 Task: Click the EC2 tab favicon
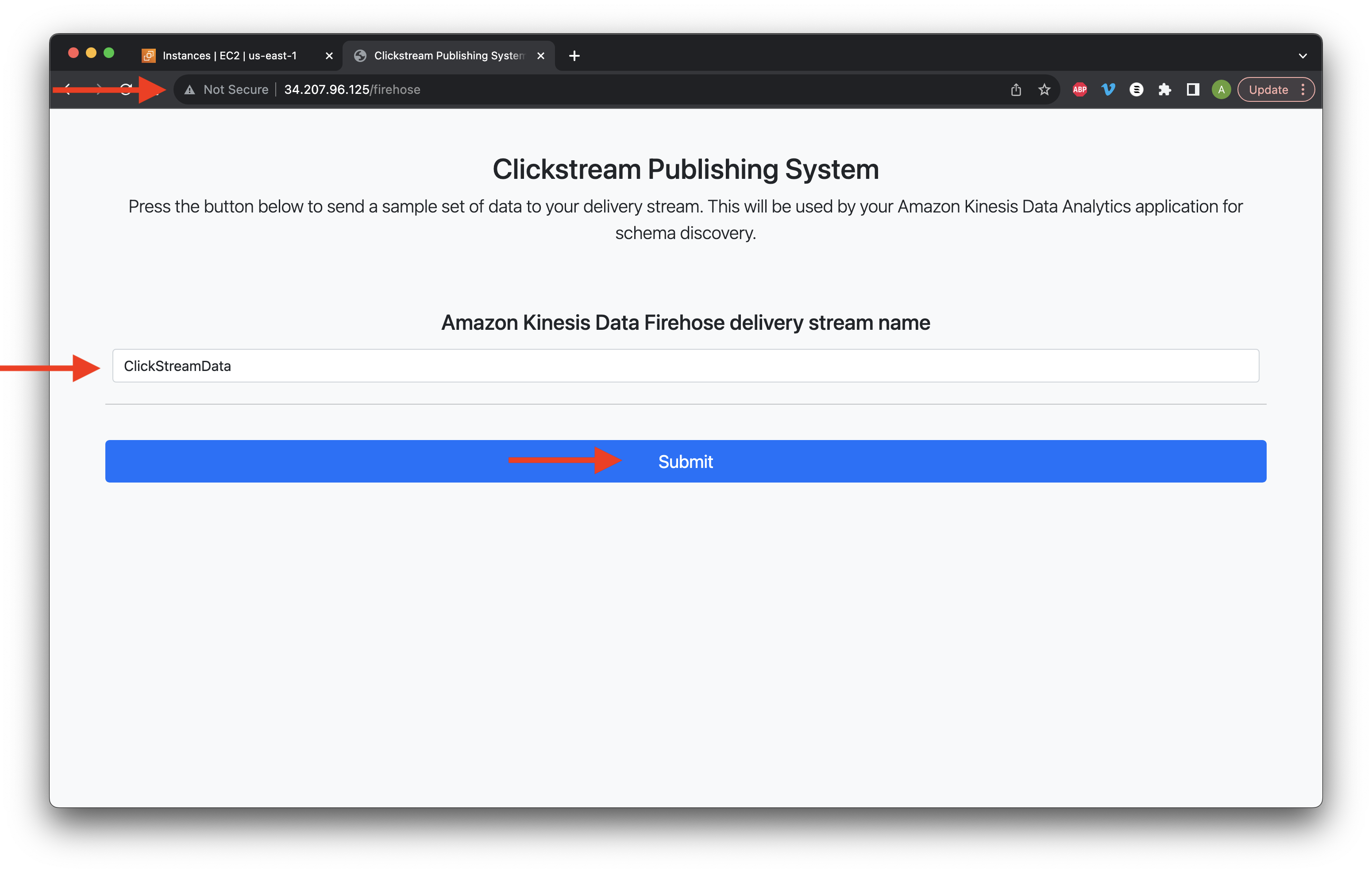coord(148,56)
